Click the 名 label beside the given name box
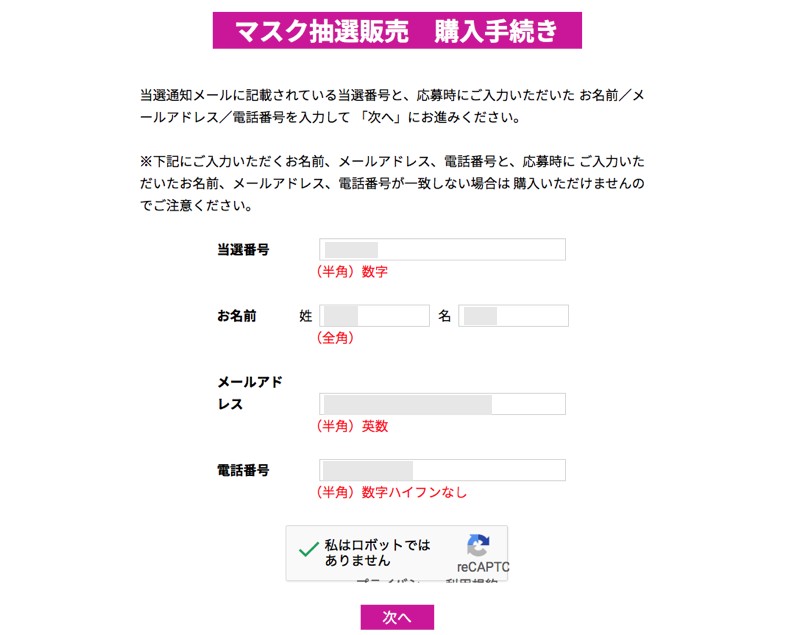Image resolution: width=800 pixels, height=635 pixels. tap(445, 316)
